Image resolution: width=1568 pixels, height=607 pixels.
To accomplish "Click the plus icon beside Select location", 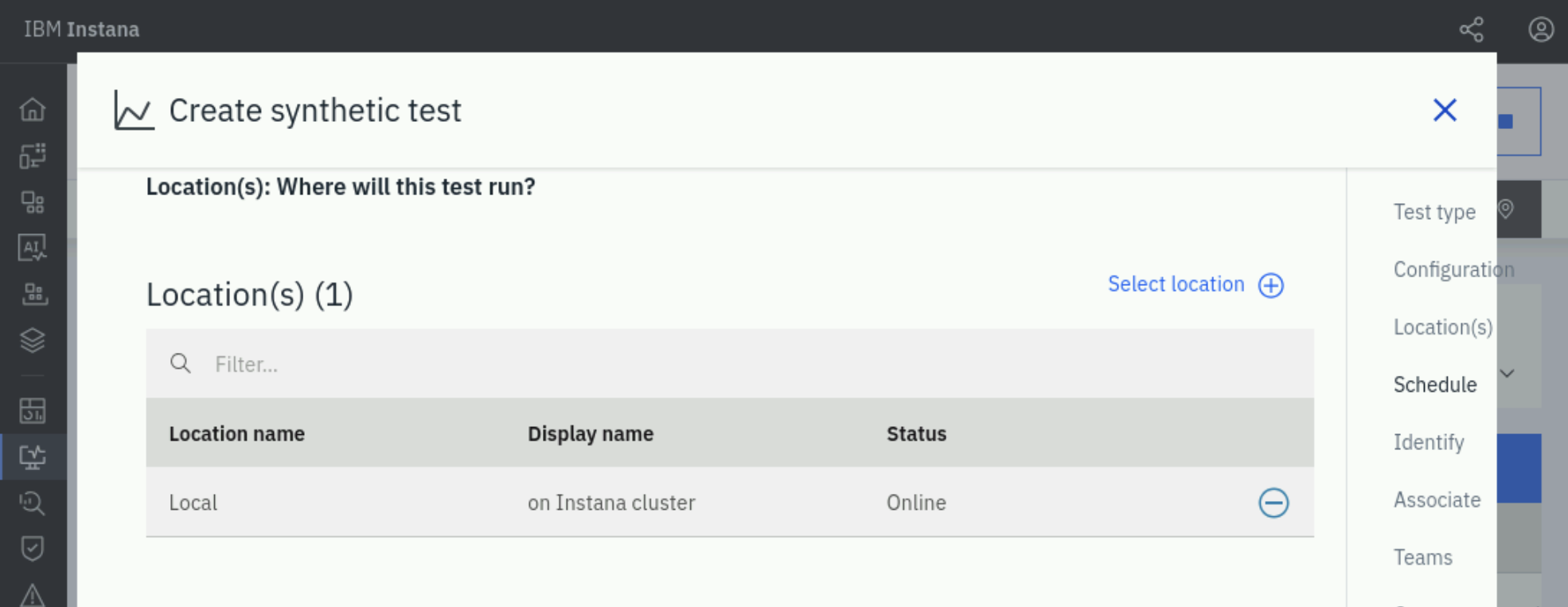I will pyautogui.click(x=1270, y=285).
